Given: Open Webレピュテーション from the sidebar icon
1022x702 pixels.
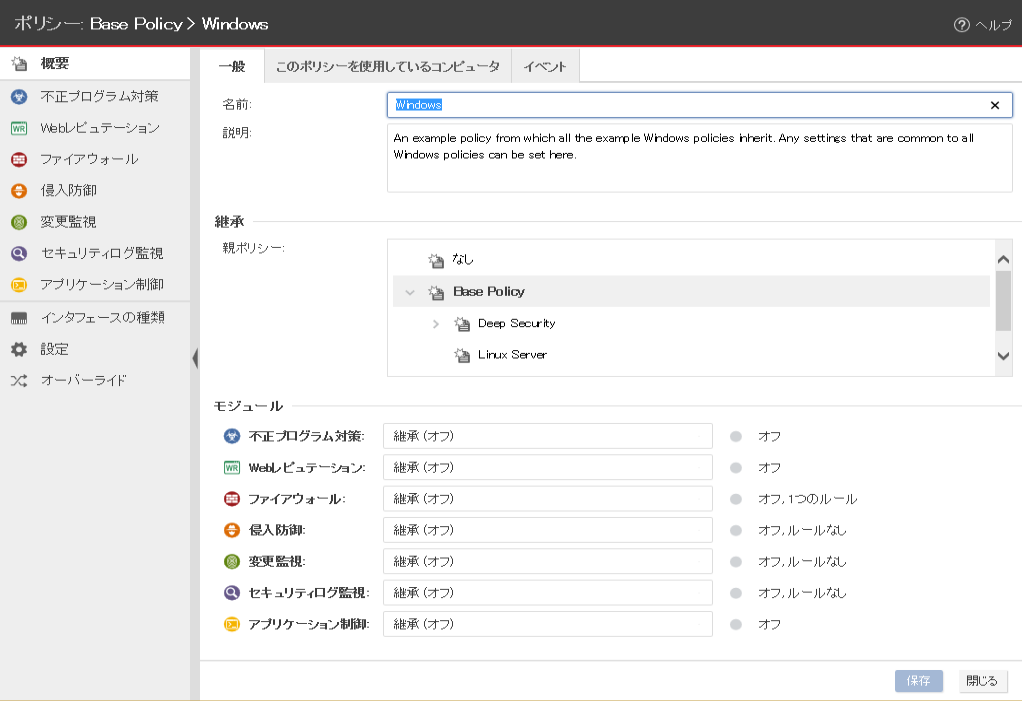Looking at the screenshot, I should (x=18, y=128).
